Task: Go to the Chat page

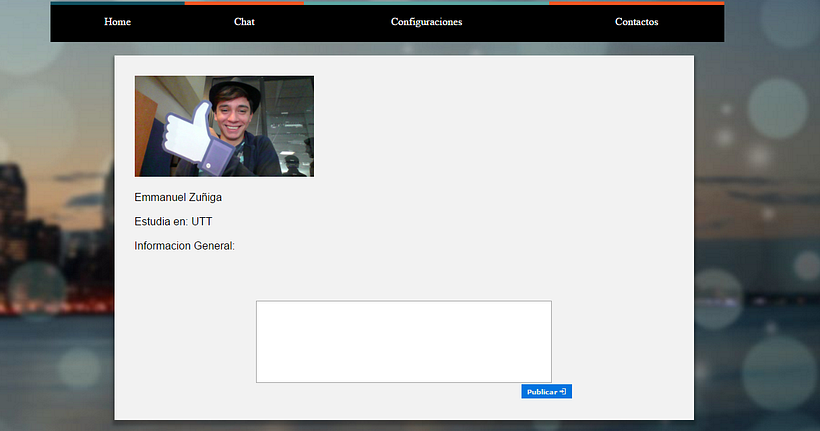Action: pyautogui.click(x=244, y=21)
